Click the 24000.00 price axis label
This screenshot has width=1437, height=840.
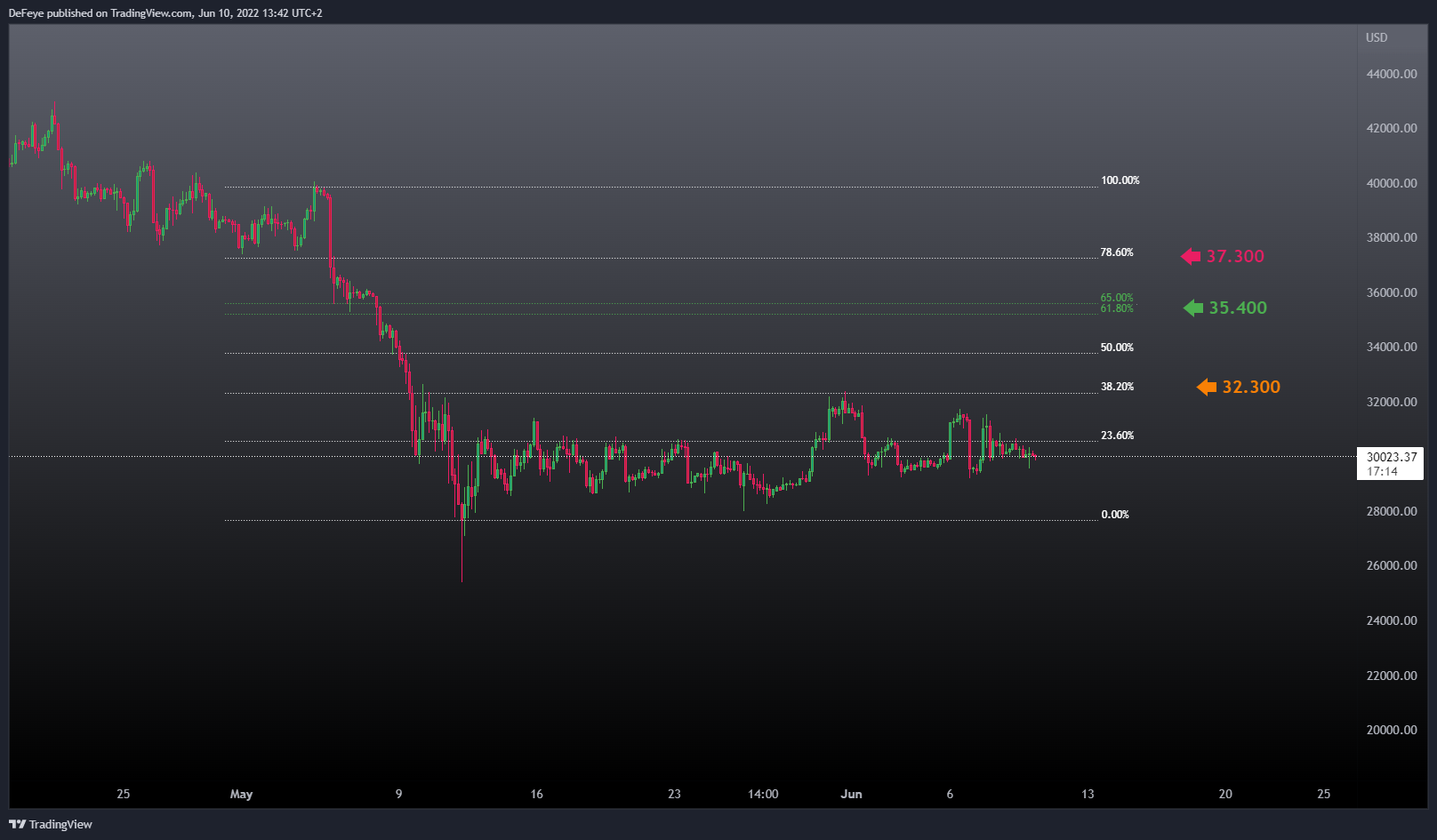1392,620
